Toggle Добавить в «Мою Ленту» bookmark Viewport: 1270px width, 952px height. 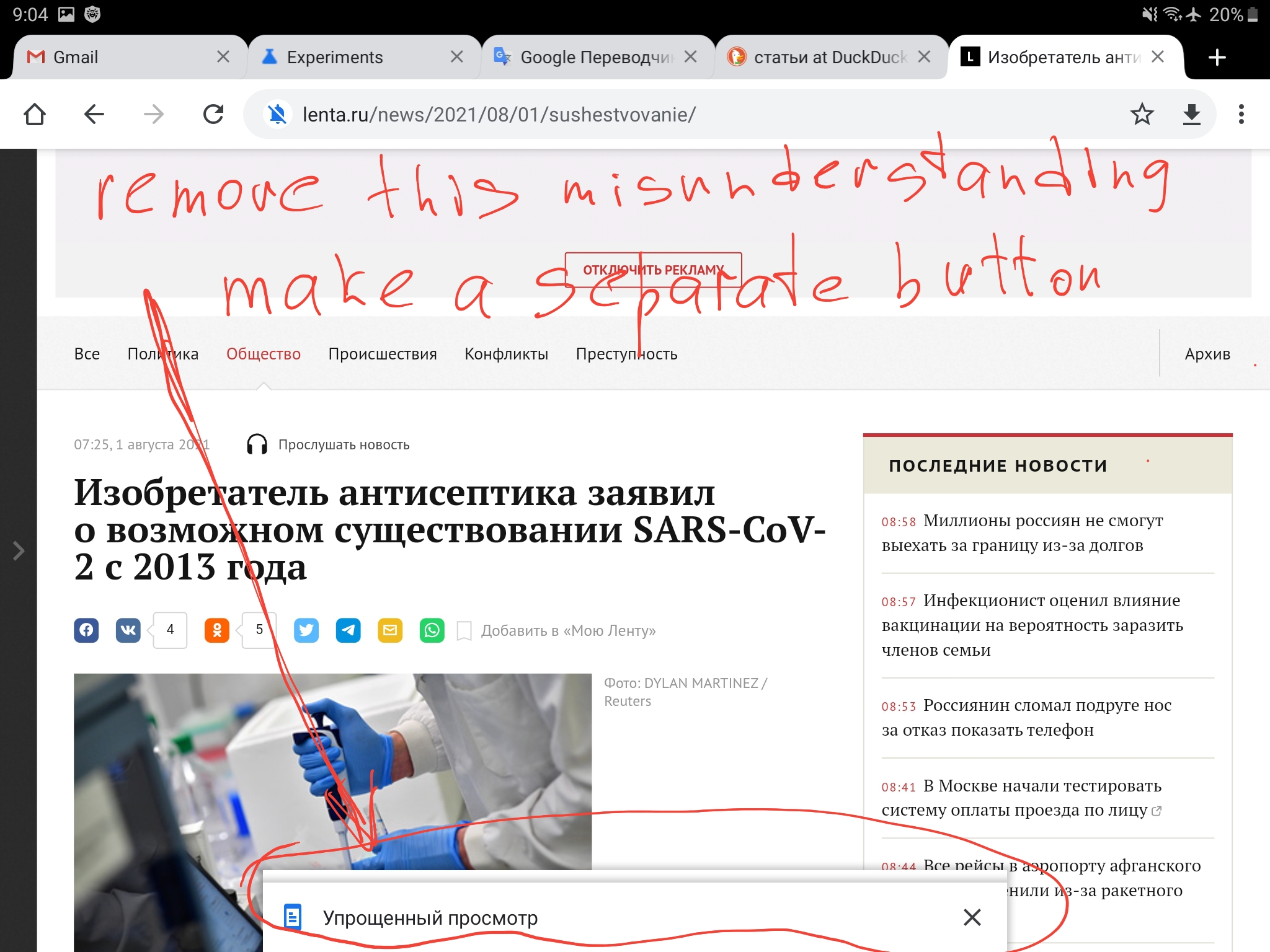[x=556, y=630]
